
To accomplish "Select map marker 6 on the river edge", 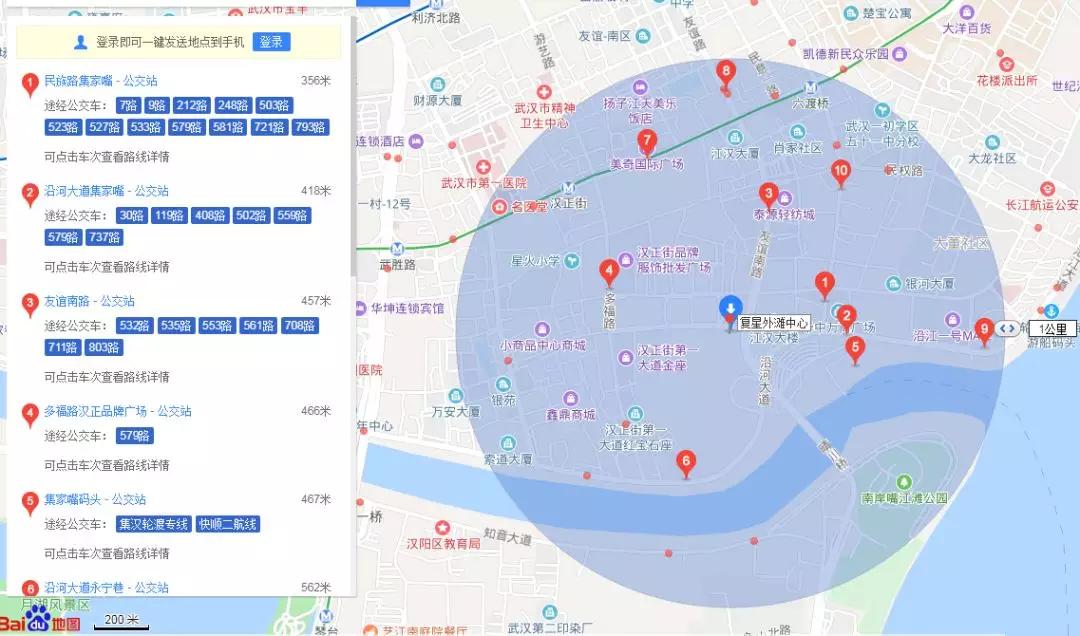I will 685,463.
